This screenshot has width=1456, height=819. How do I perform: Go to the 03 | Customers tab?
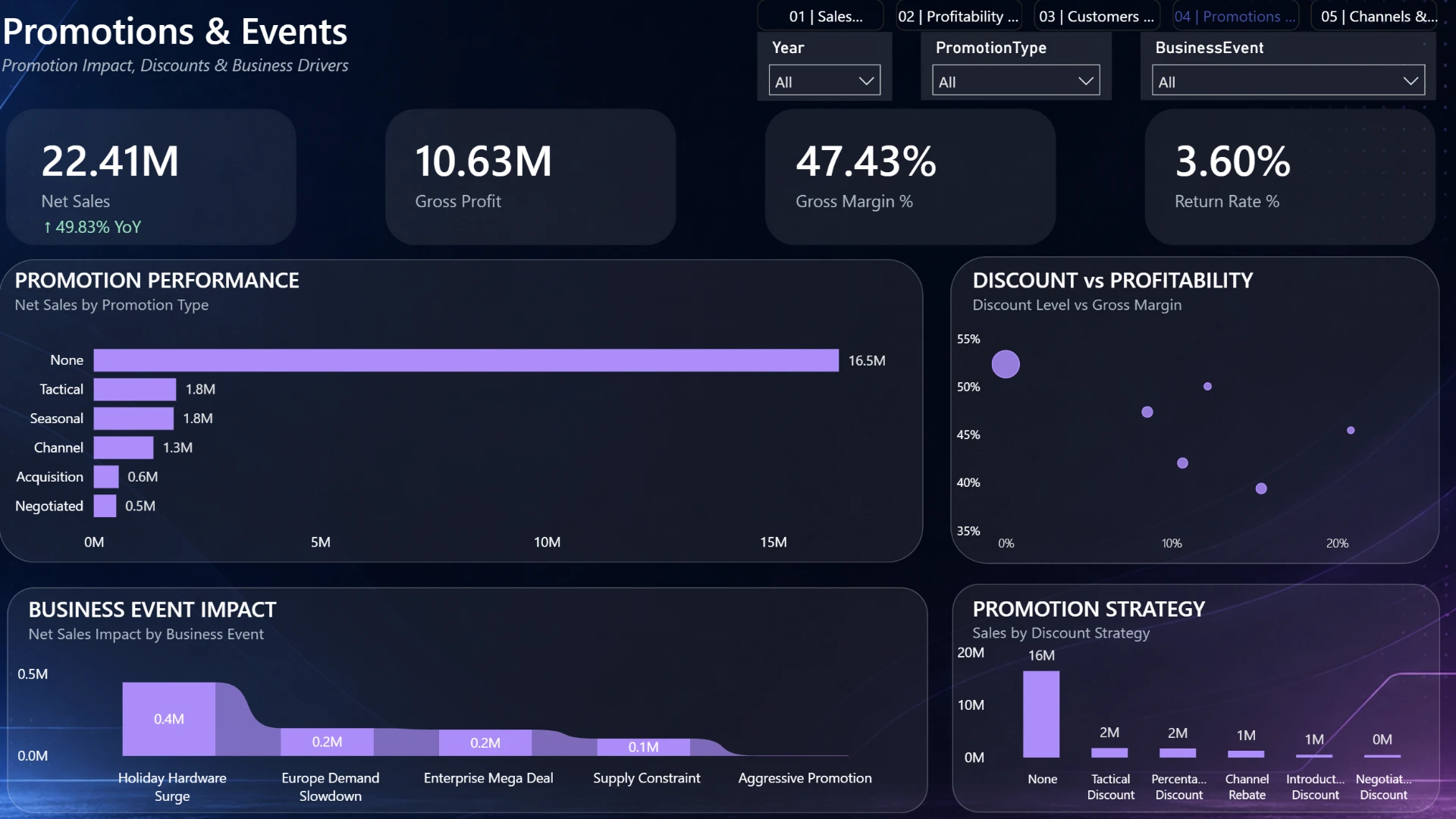point(1096,16)
